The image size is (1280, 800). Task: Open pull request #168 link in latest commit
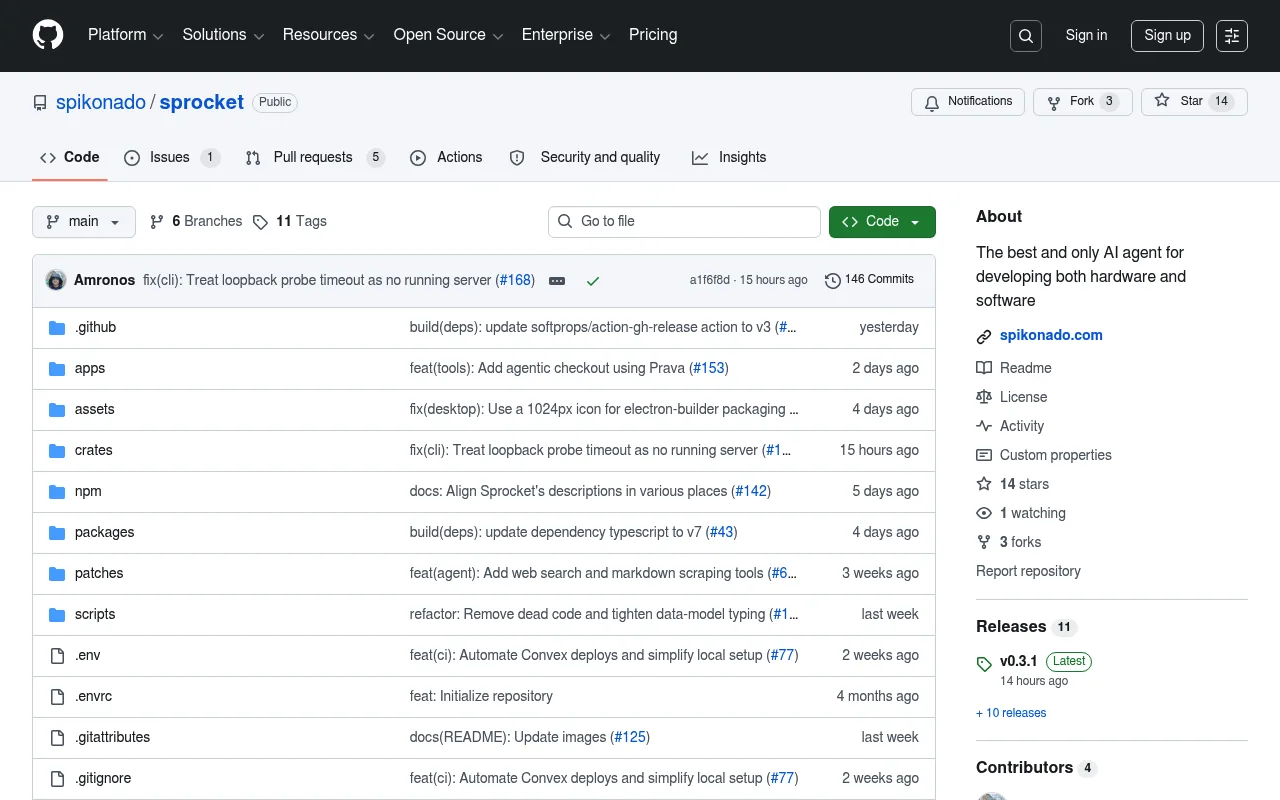coord(515,281)
